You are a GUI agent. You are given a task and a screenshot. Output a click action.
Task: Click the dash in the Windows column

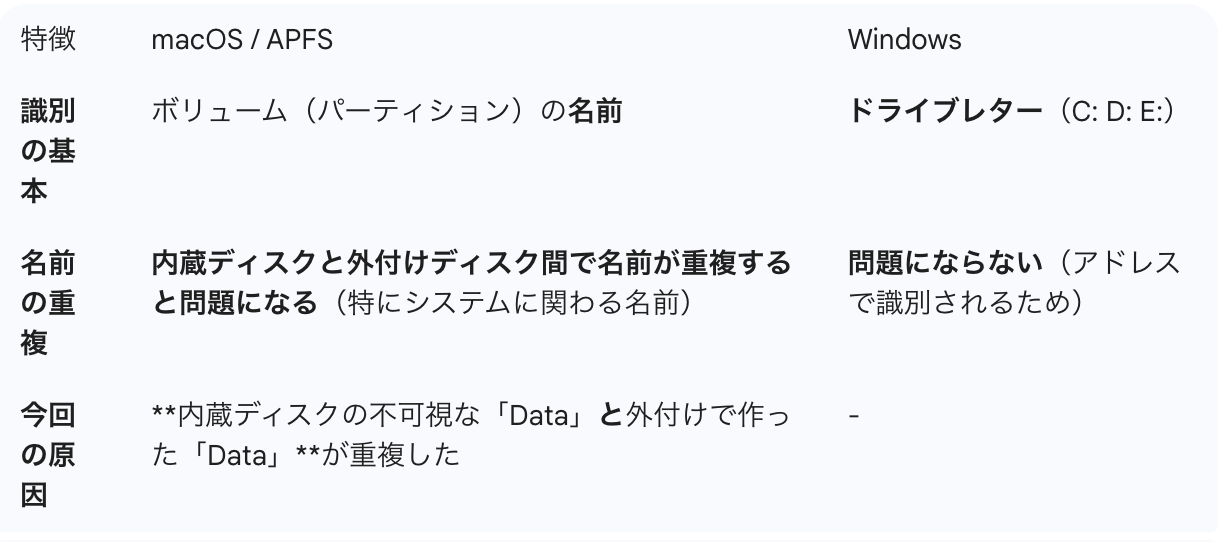853,414
